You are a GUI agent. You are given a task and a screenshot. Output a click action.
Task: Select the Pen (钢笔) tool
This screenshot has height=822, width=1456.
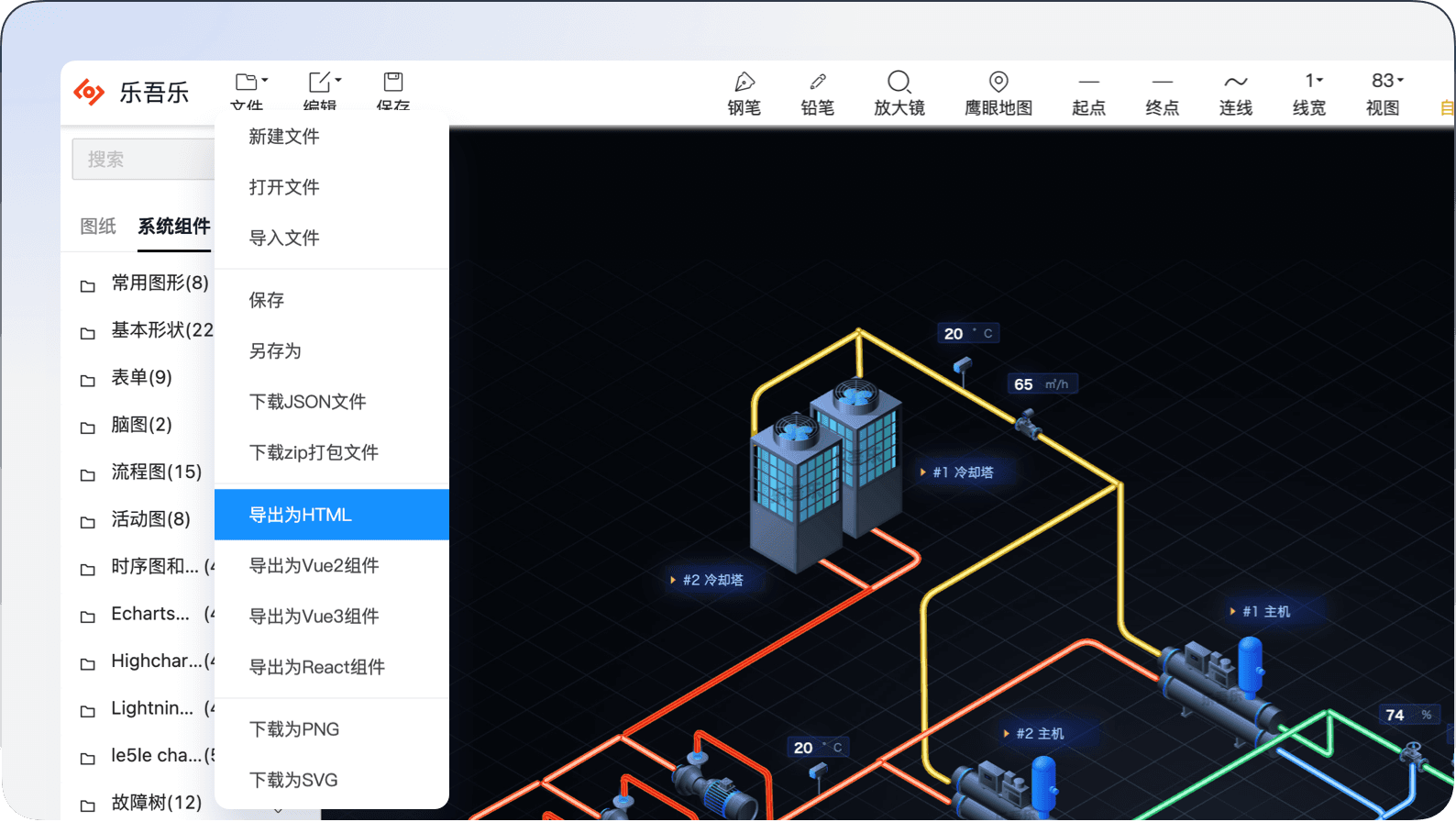coord(744,93)
